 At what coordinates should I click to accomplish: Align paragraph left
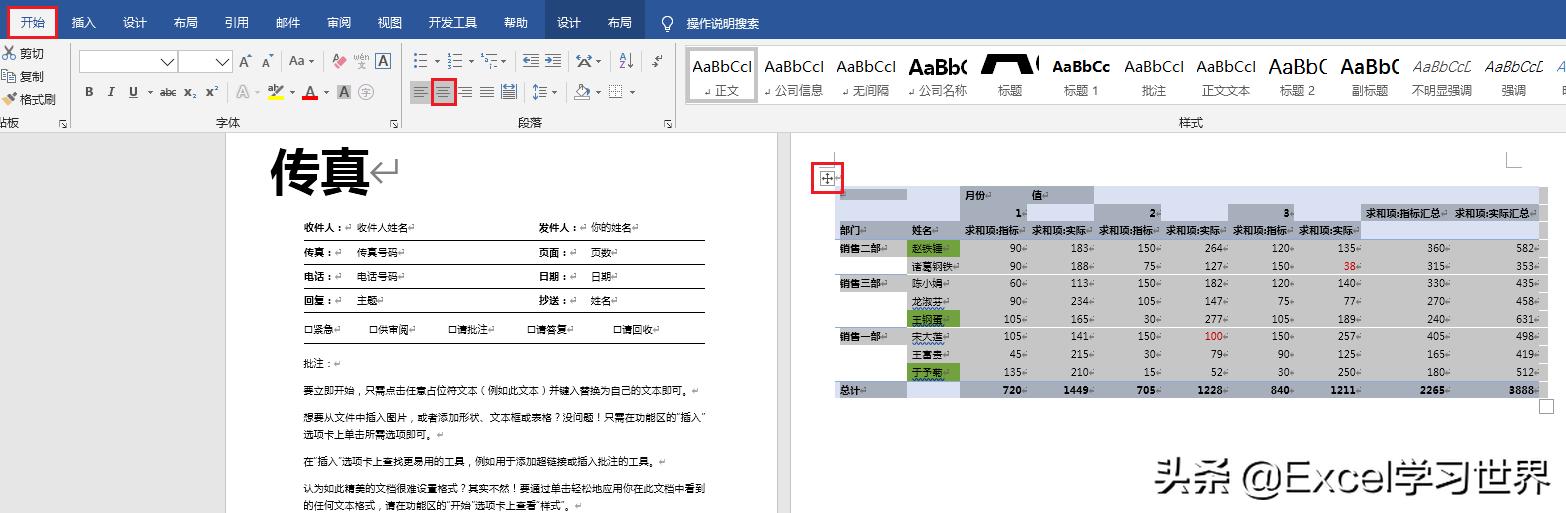click(x=421, y=92)
